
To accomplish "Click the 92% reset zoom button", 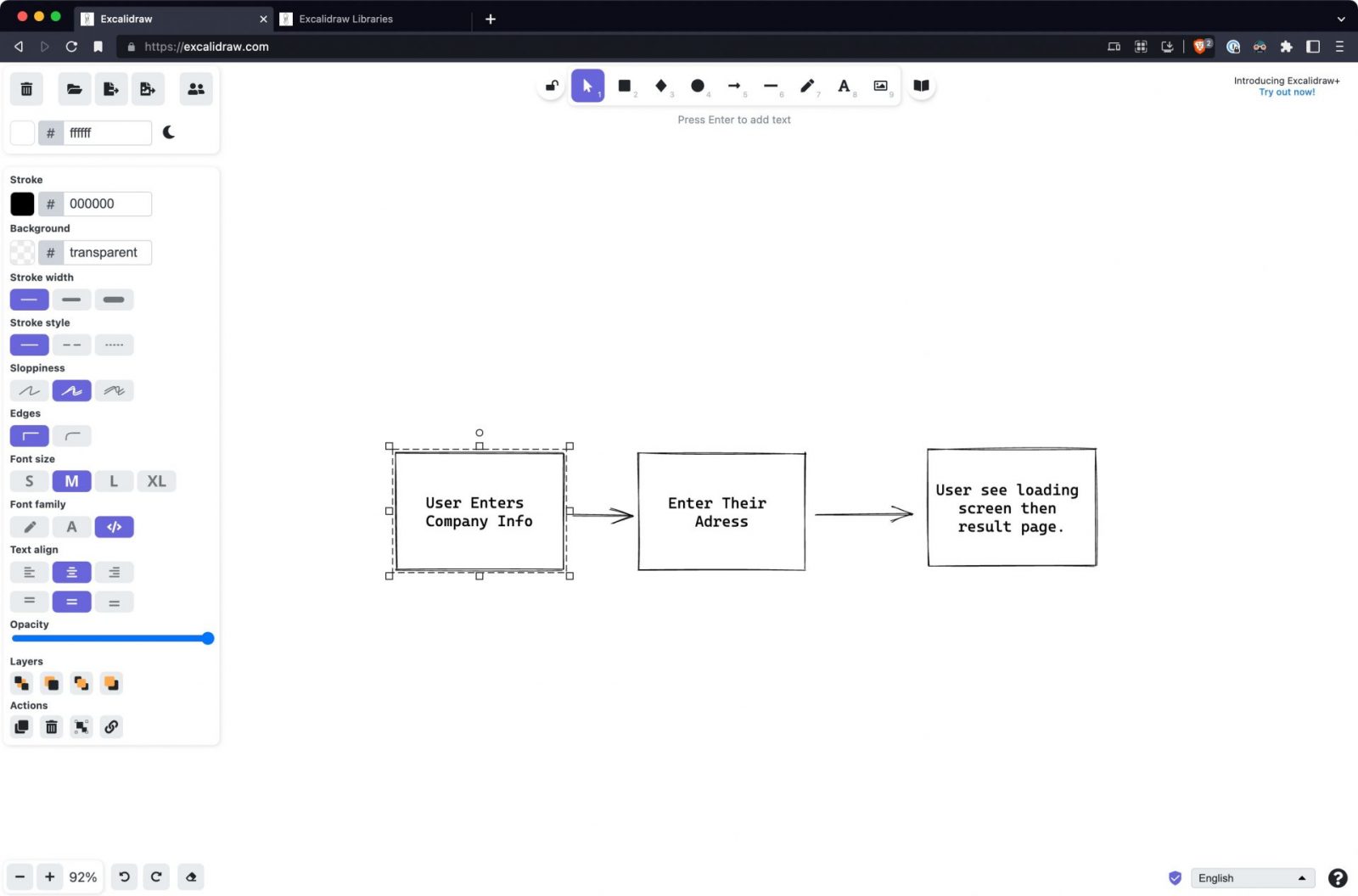I will point(82,877).
